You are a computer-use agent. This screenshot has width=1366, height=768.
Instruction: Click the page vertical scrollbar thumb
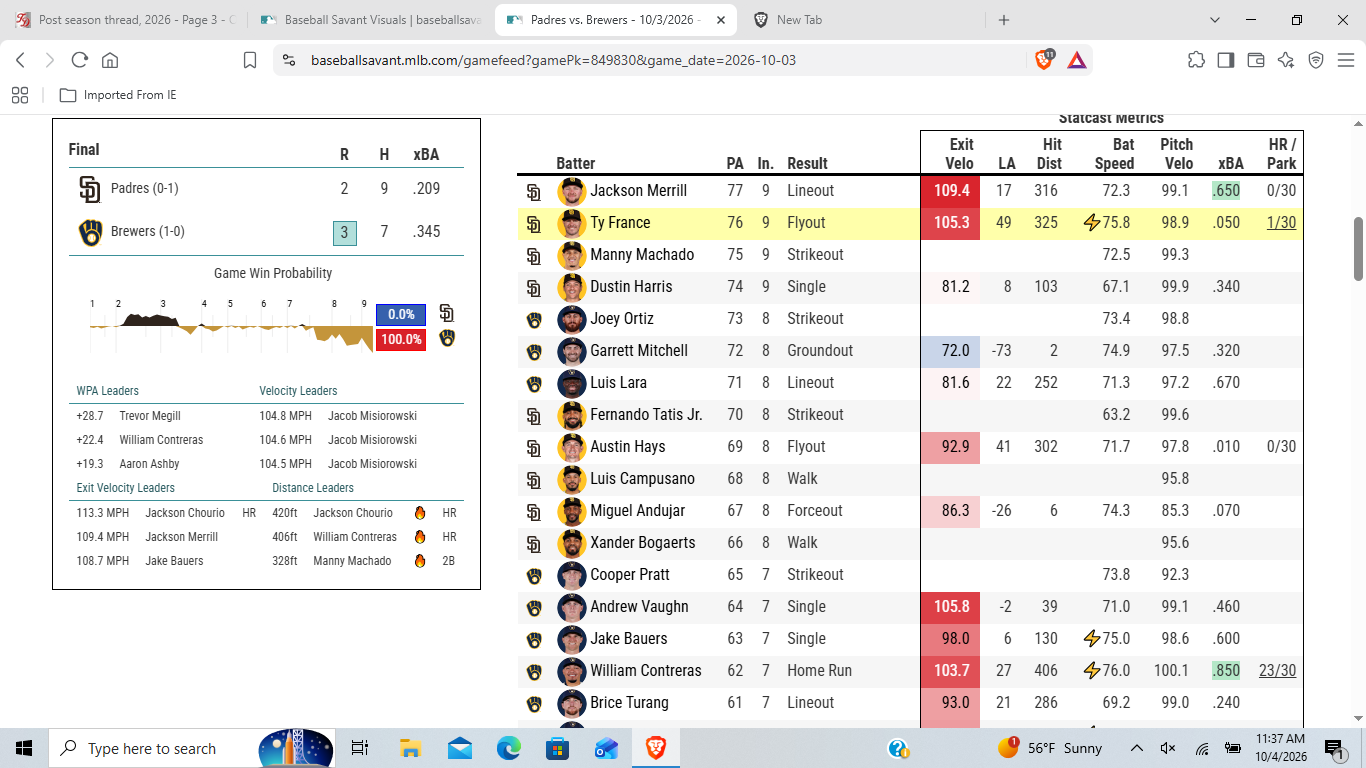point(1358,248)
